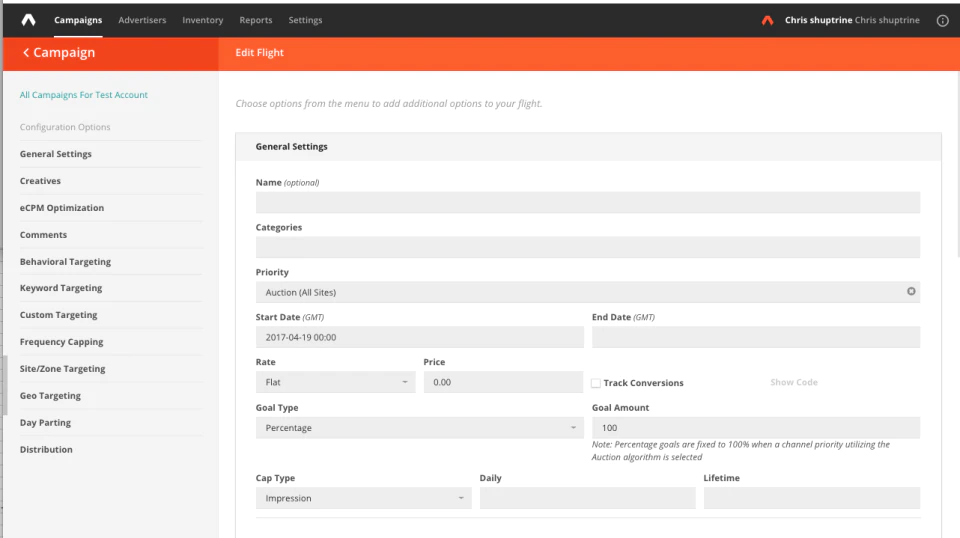Open eCPM Optimization option
Viewport: 960px width, 538px height.
[62, 208]
